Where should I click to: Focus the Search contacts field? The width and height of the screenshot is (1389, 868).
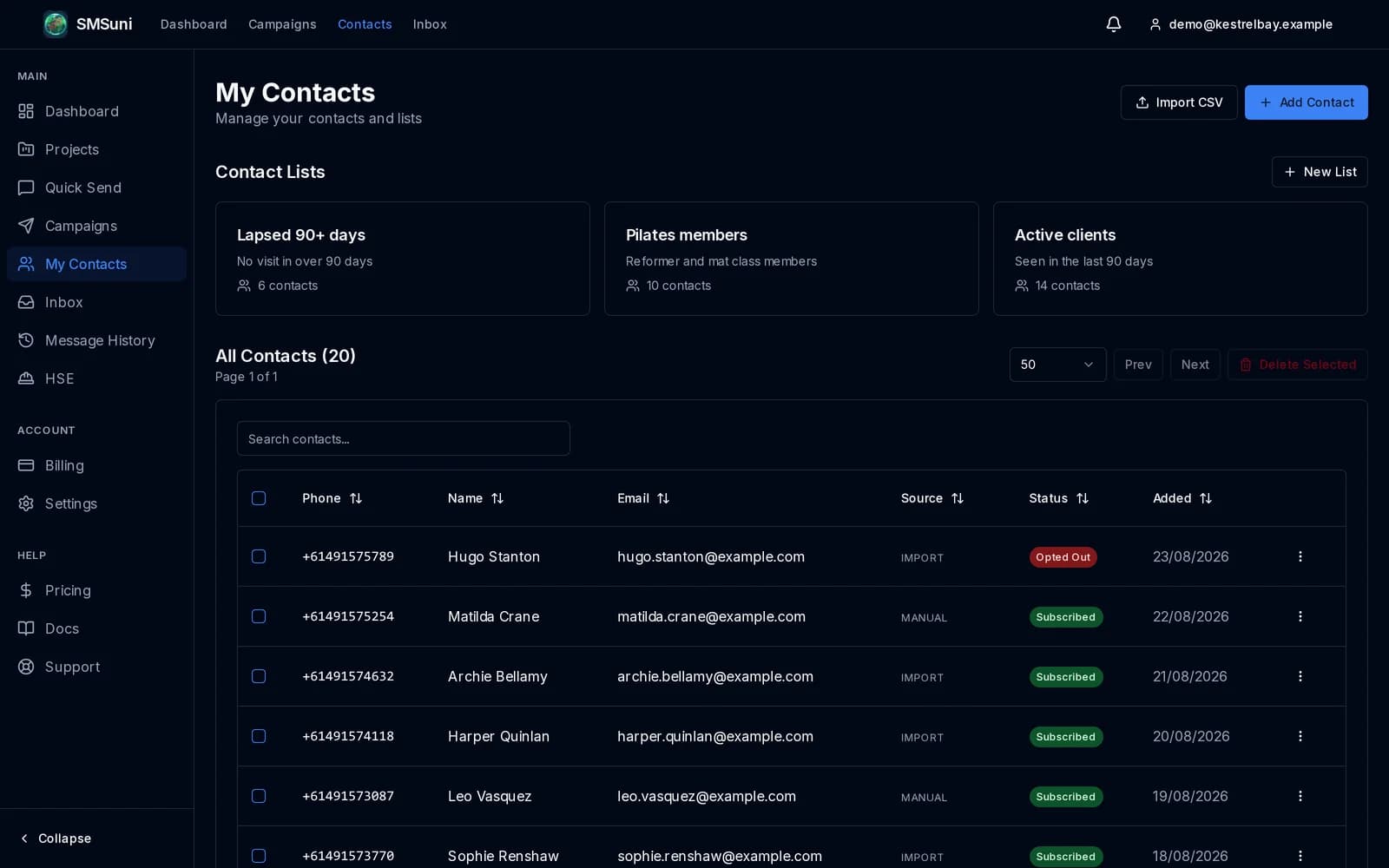[404, 438]
